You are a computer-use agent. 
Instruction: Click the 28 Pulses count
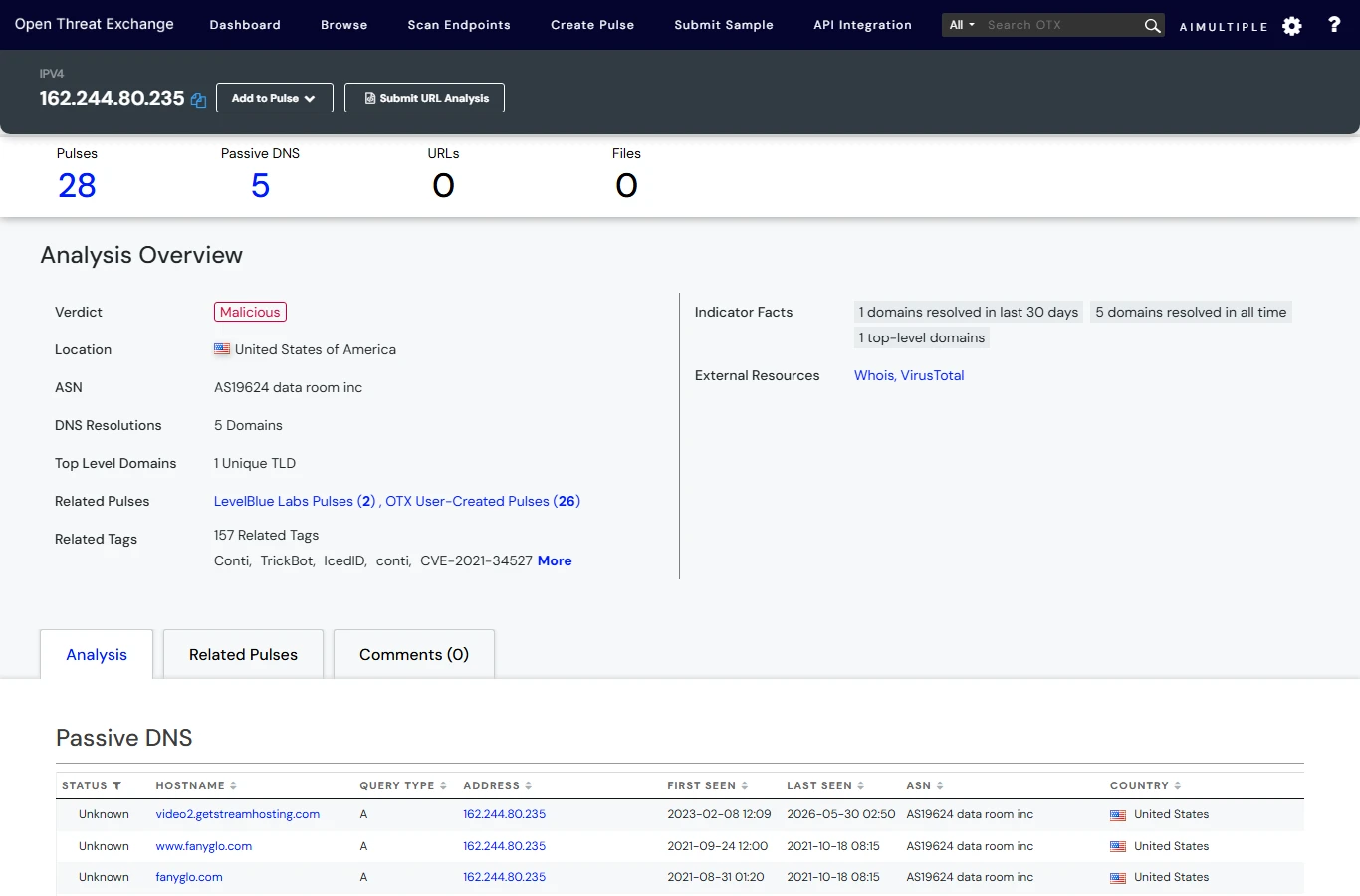[x=77, y=186]
